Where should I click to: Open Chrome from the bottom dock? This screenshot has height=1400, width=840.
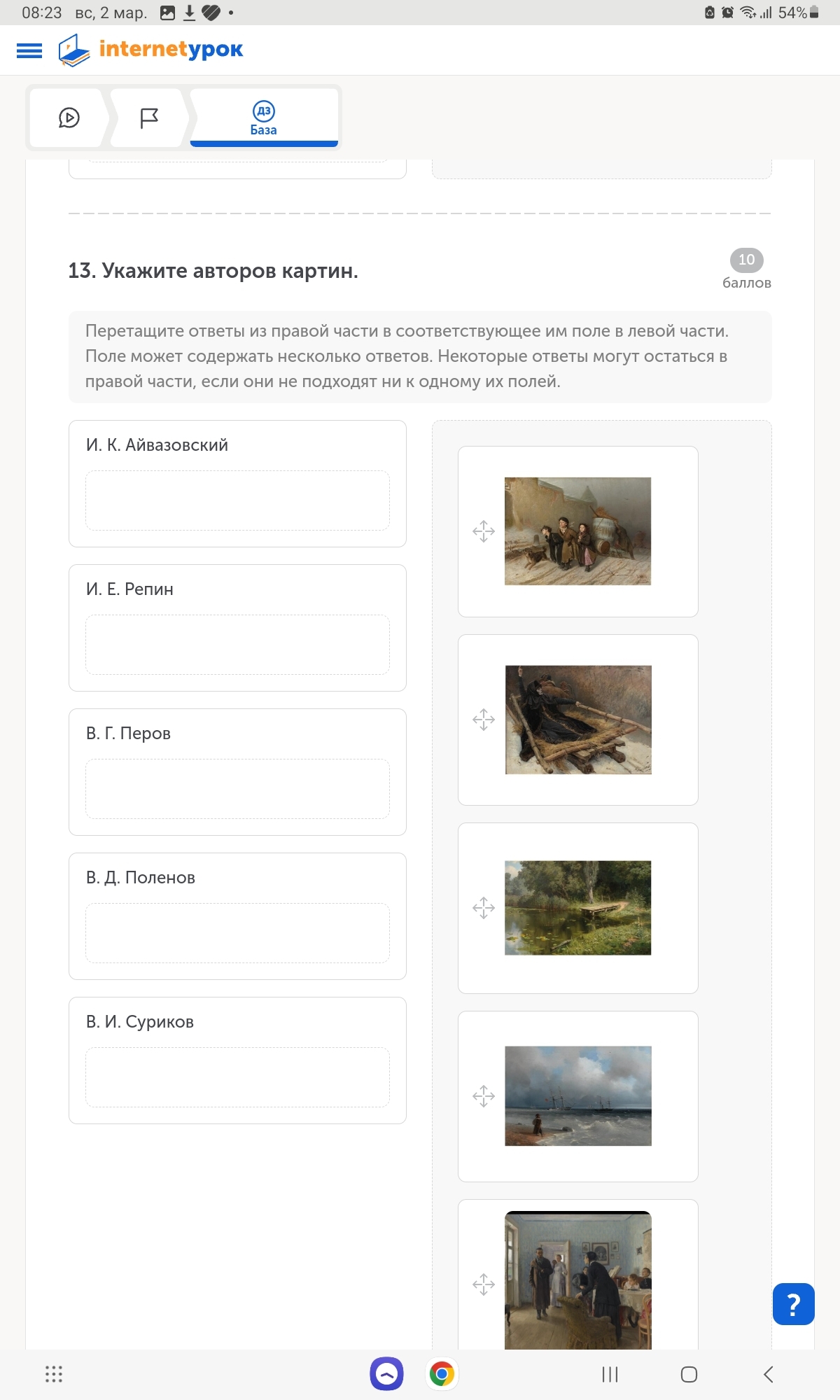click(x=442, y=1374)
